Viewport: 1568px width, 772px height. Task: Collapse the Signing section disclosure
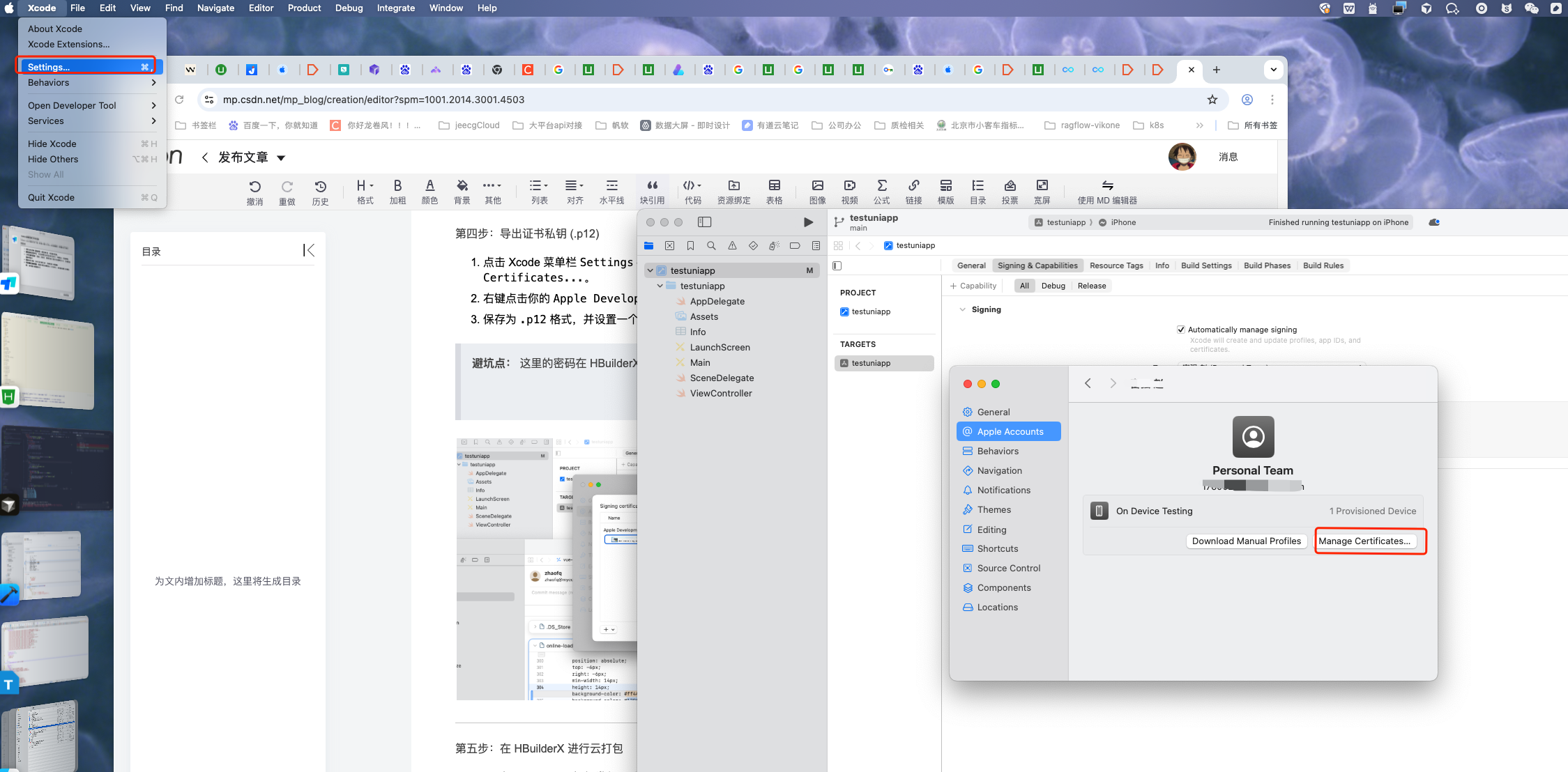click(x=963, y=309)
